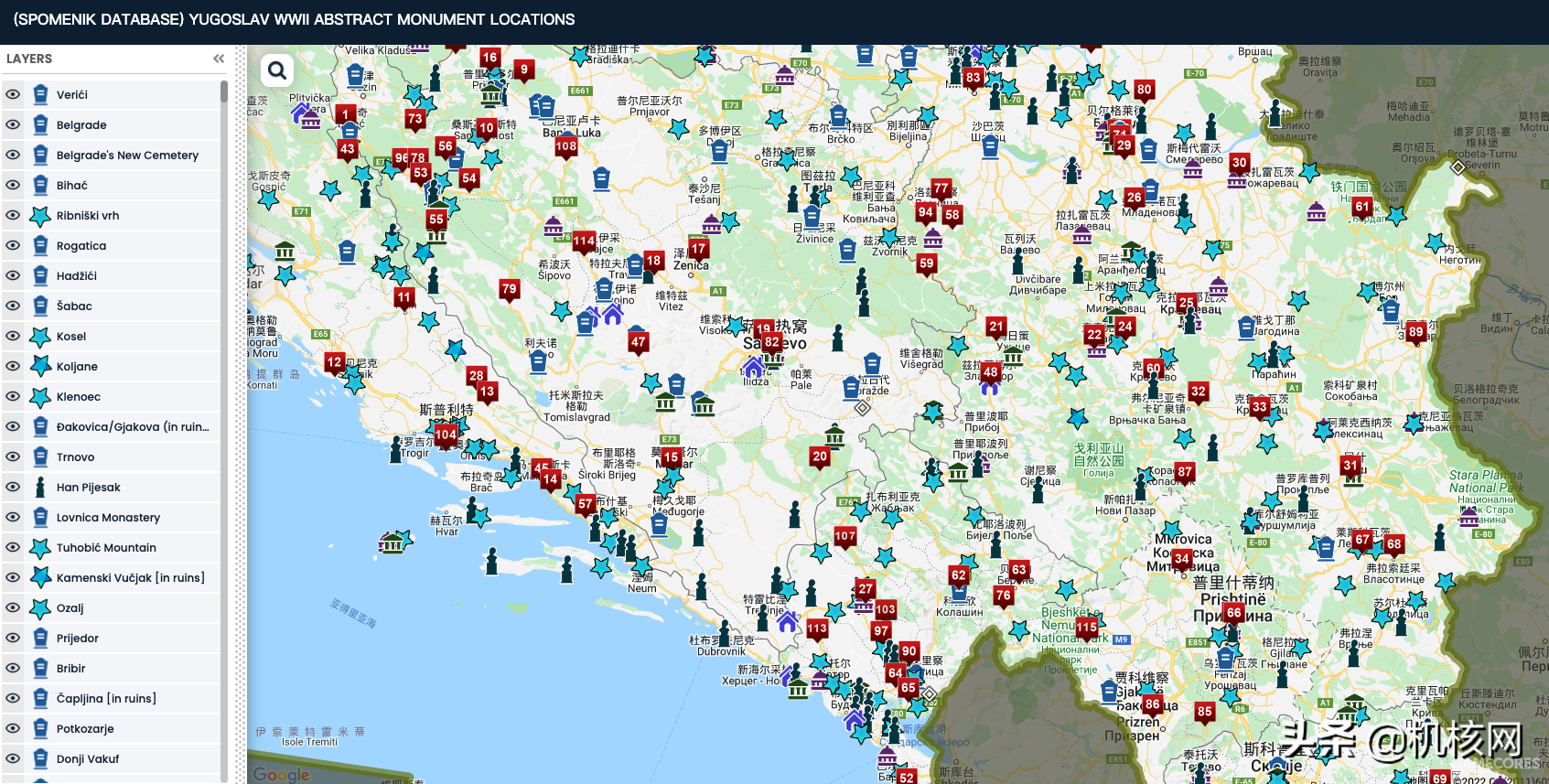Click the Layers panel scrollbar thumb
Image resolution: width=1549 pixels, height=784 pixels.
(x=224, y=91)
